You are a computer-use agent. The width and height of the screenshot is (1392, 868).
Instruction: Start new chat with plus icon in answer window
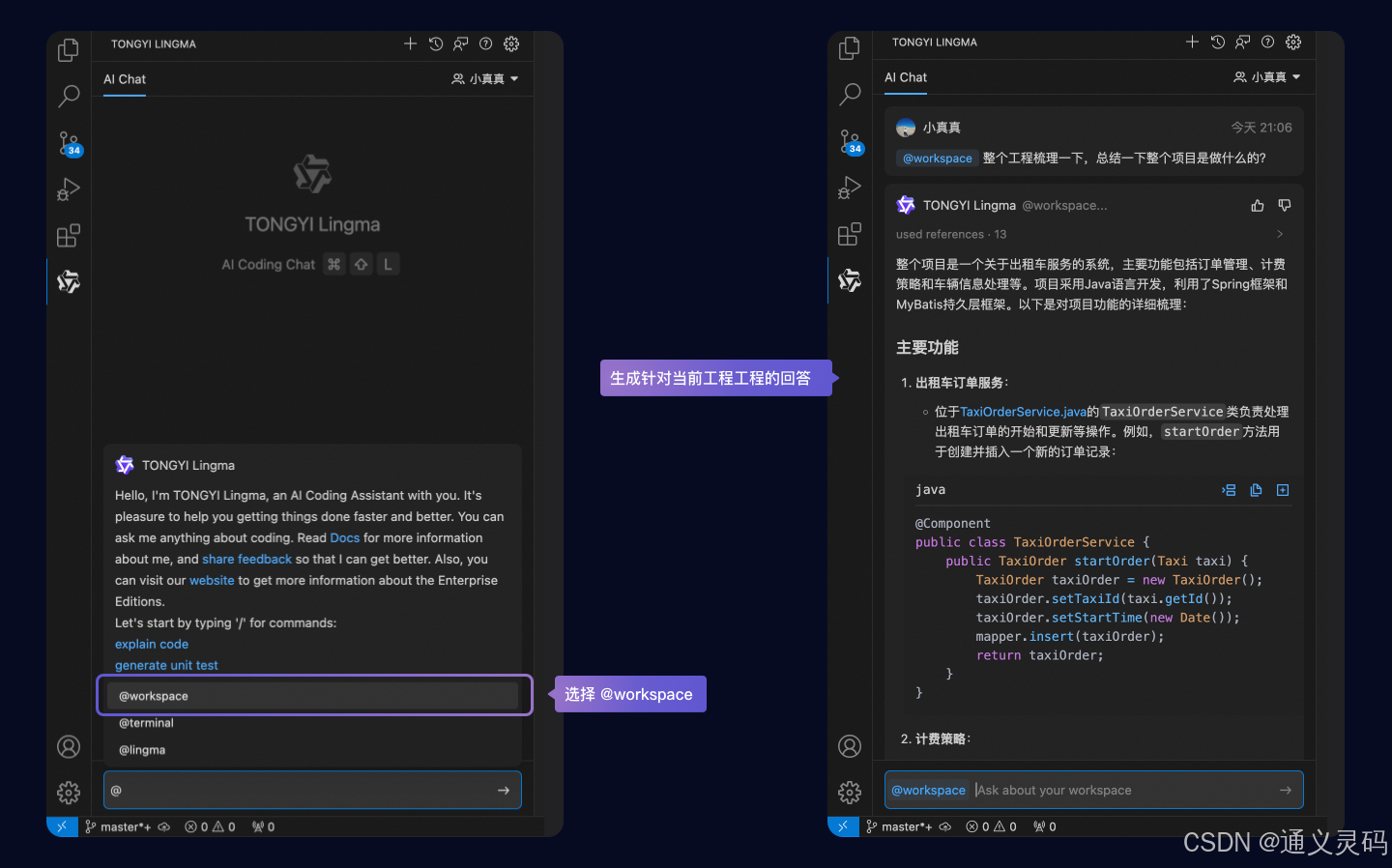click(x=1192, y=42)
